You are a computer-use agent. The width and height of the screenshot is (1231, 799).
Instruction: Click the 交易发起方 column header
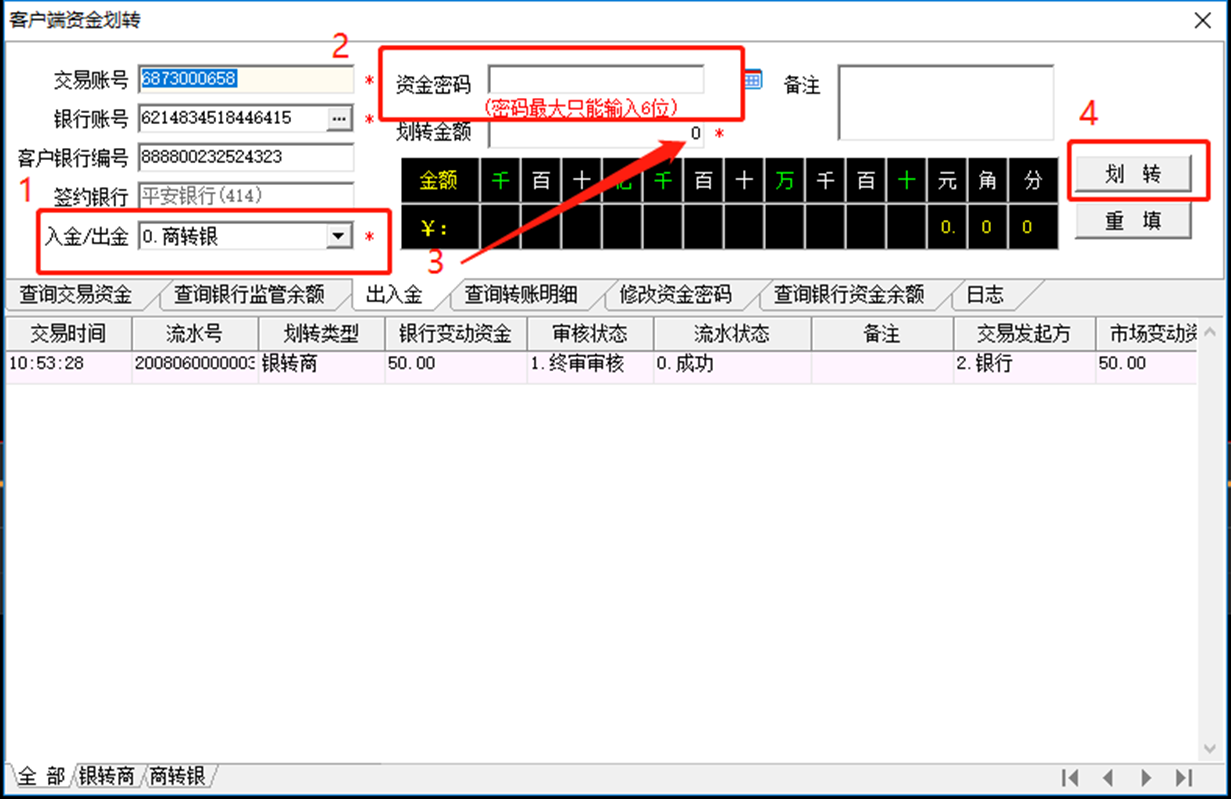1024,334
